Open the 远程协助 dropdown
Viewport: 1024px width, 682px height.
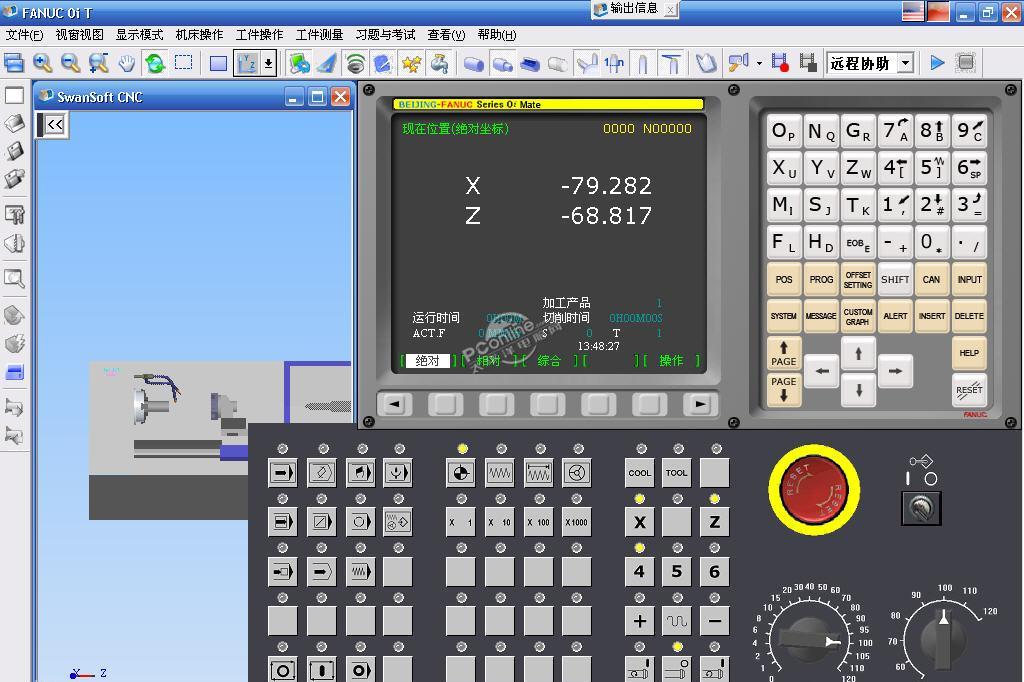(905, 63)
